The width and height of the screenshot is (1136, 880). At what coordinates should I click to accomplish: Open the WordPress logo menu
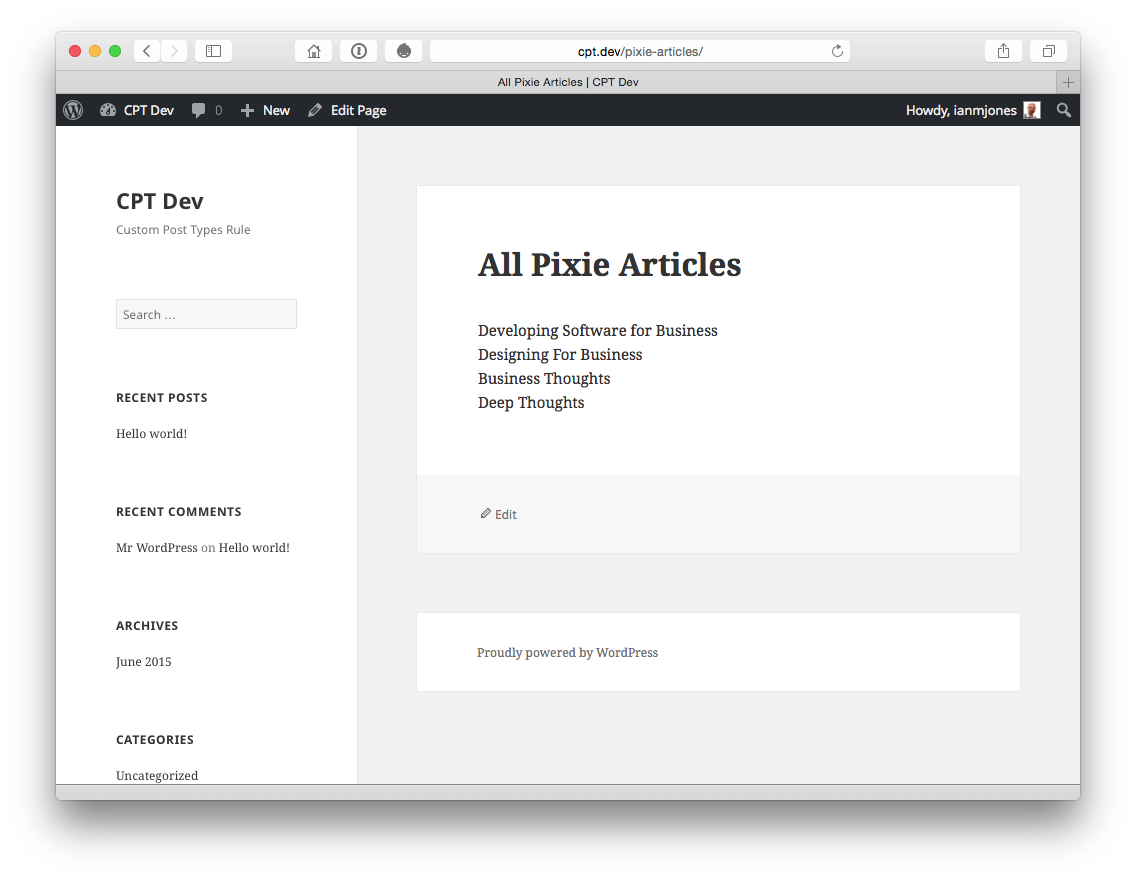tap(73, 110)
